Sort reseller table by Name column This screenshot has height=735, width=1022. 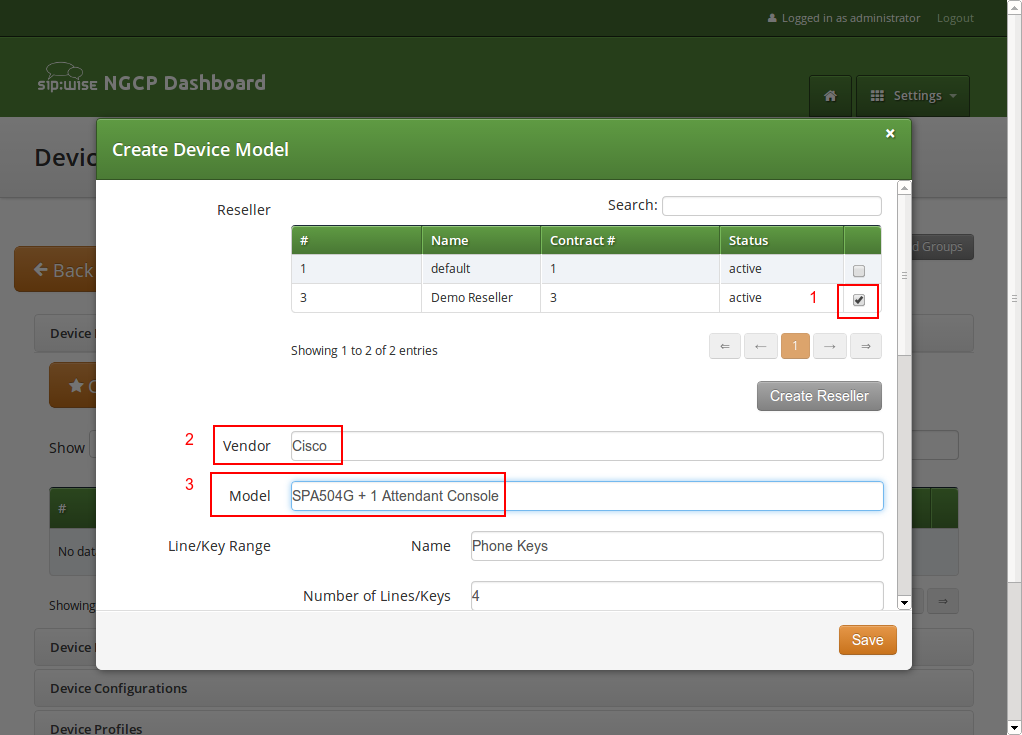click(480, 240)
